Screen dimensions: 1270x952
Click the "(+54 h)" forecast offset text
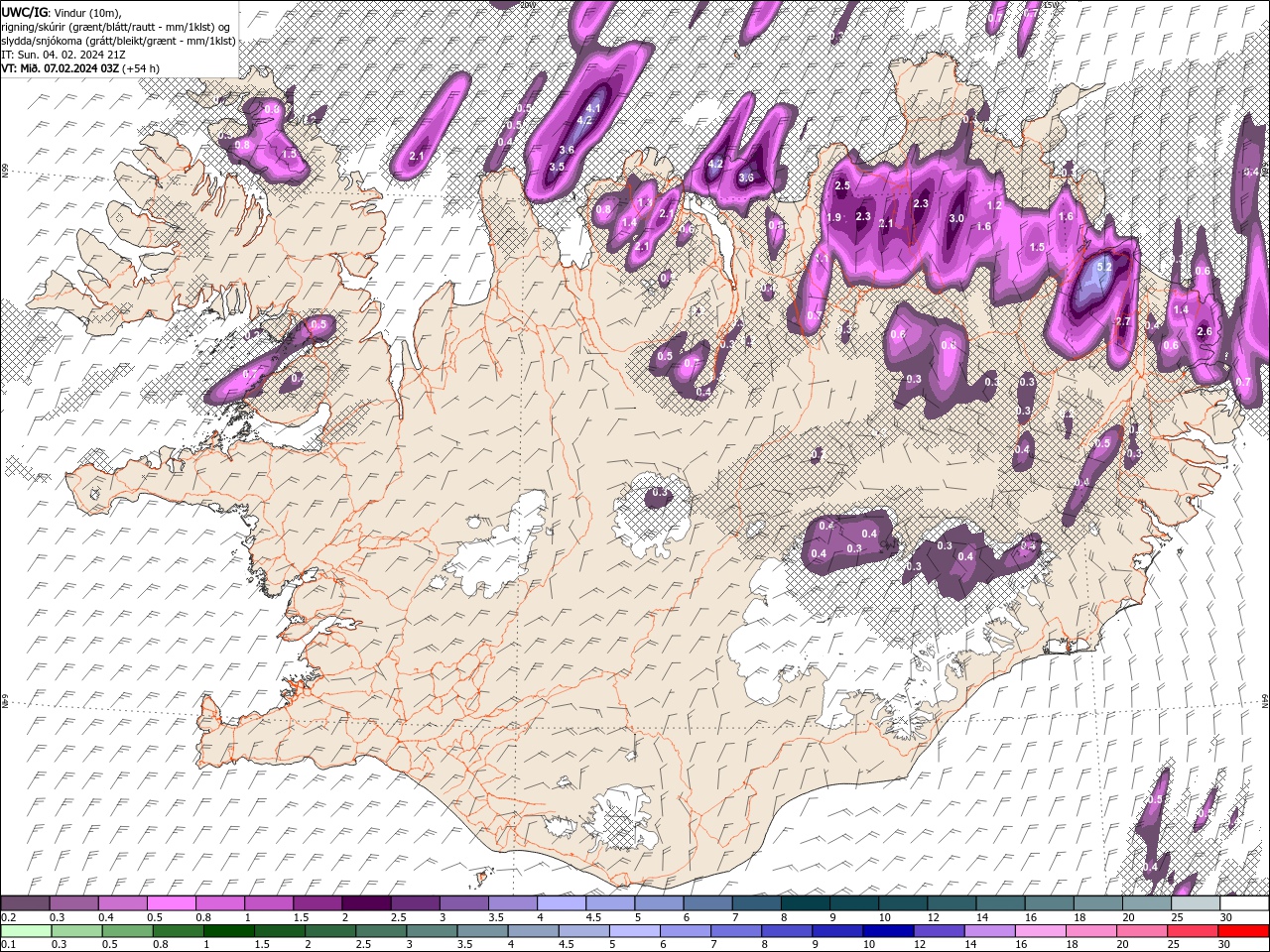tap(141, 68)
